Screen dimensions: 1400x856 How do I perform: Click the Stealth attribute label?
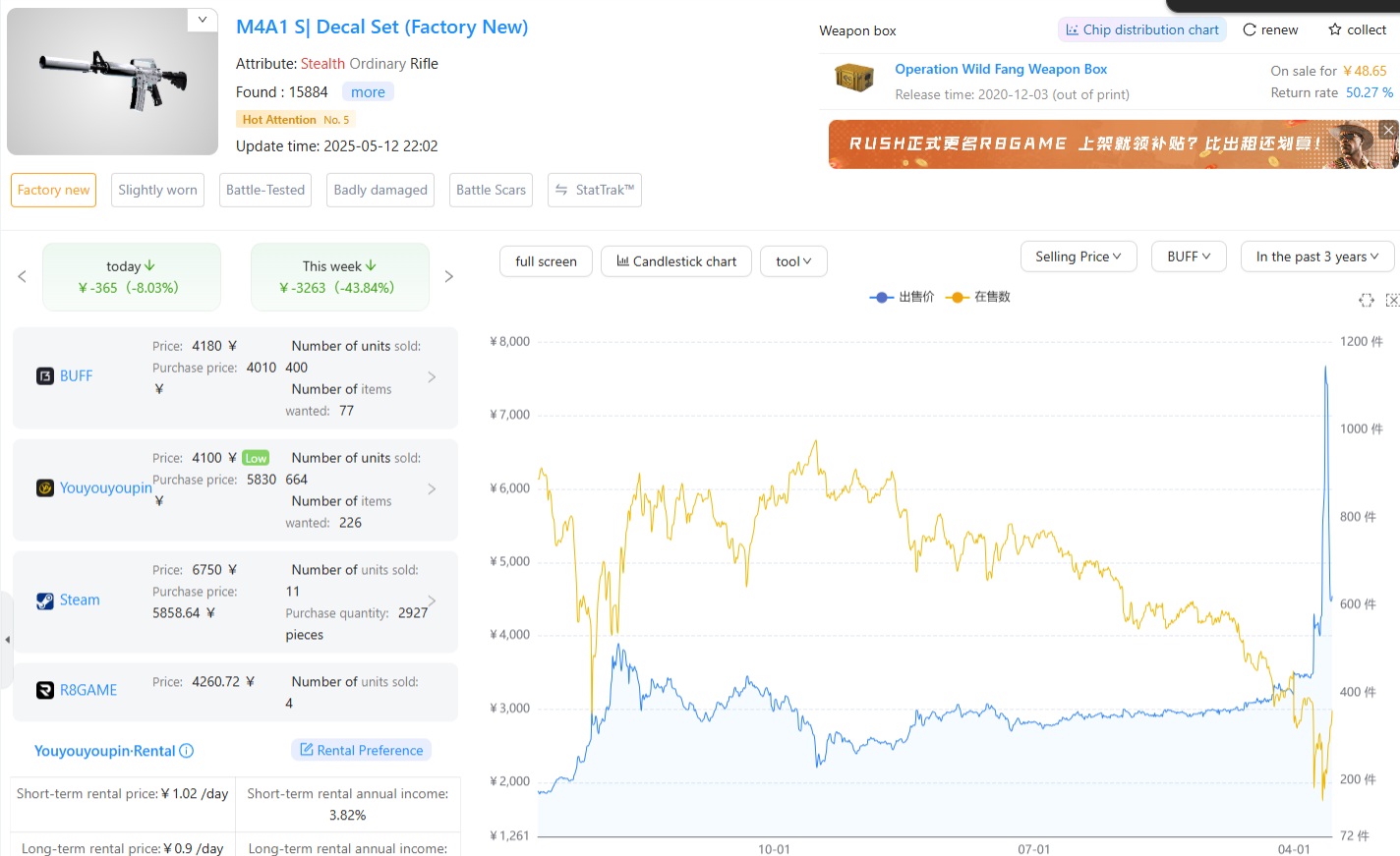pyautogui.click(x=322, y=64)
